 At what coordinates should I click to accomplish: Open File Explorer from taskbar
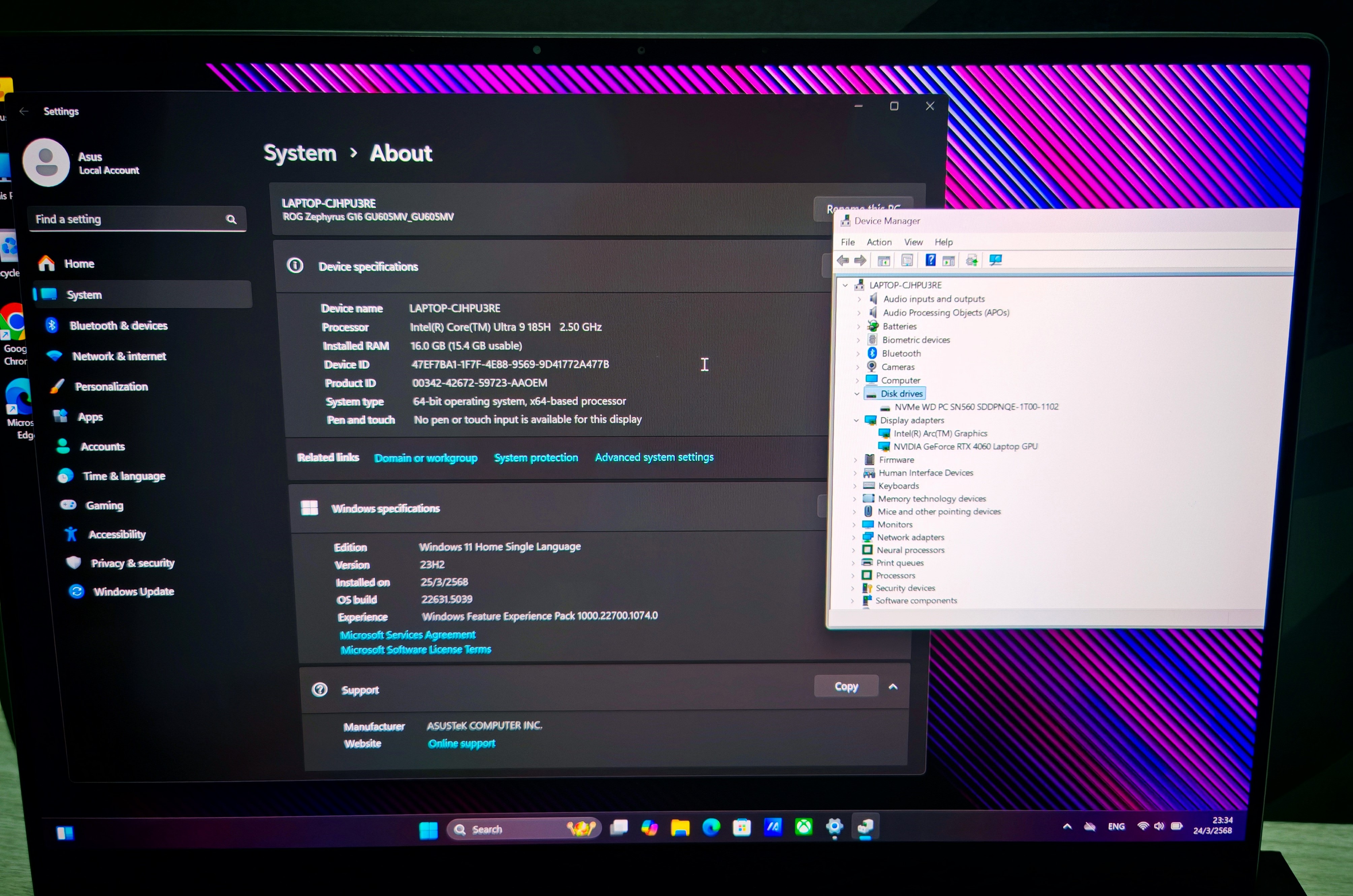coord(680,827)
